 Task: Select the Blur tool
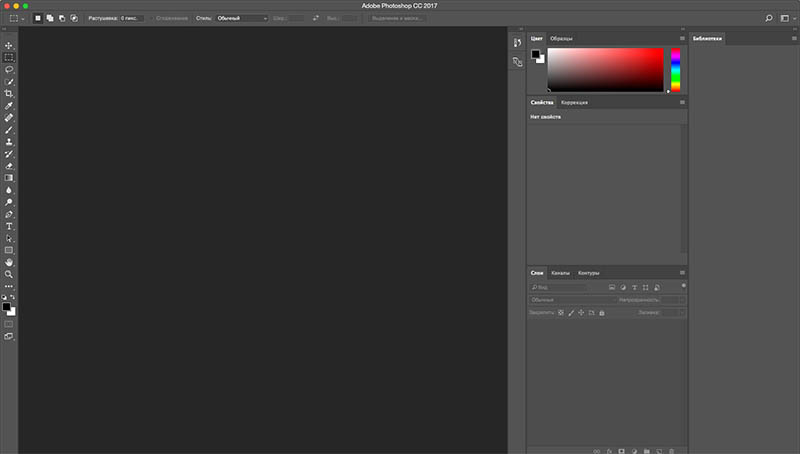click(9, 190)
